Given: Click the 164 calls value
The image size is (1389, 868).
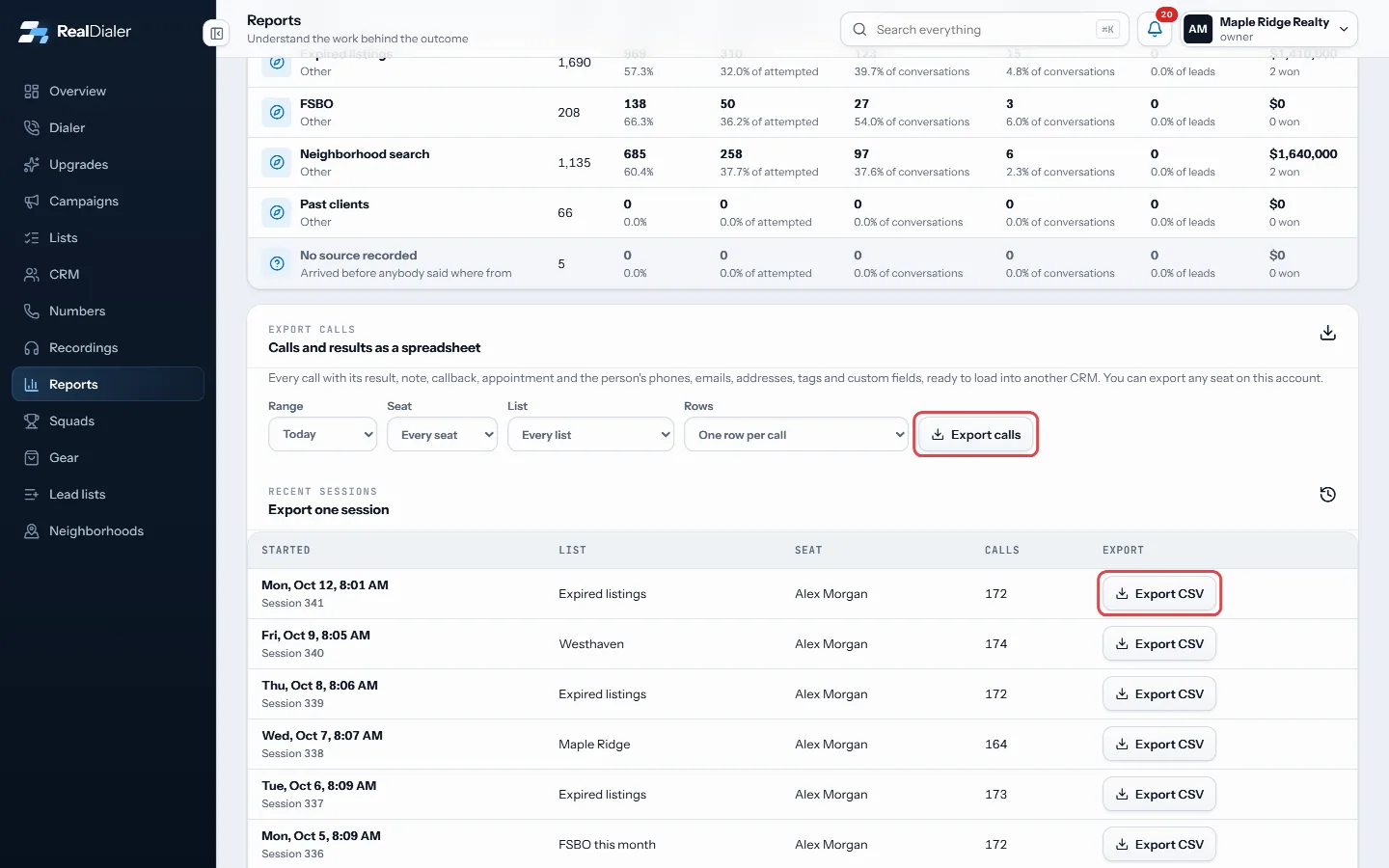Looking at the screenshot, I should (996, 745).
